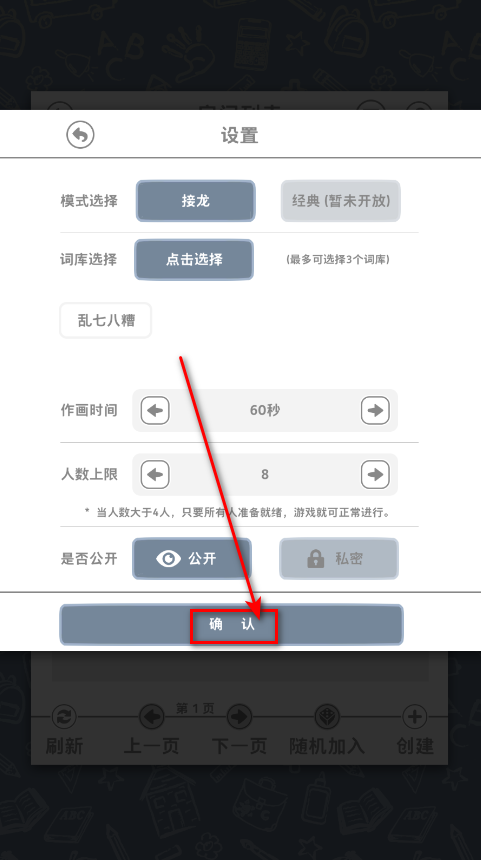This screenshot has width=481, height=860.
Task: Click the 60秒 drawing time value
Action: pos(265,410)
